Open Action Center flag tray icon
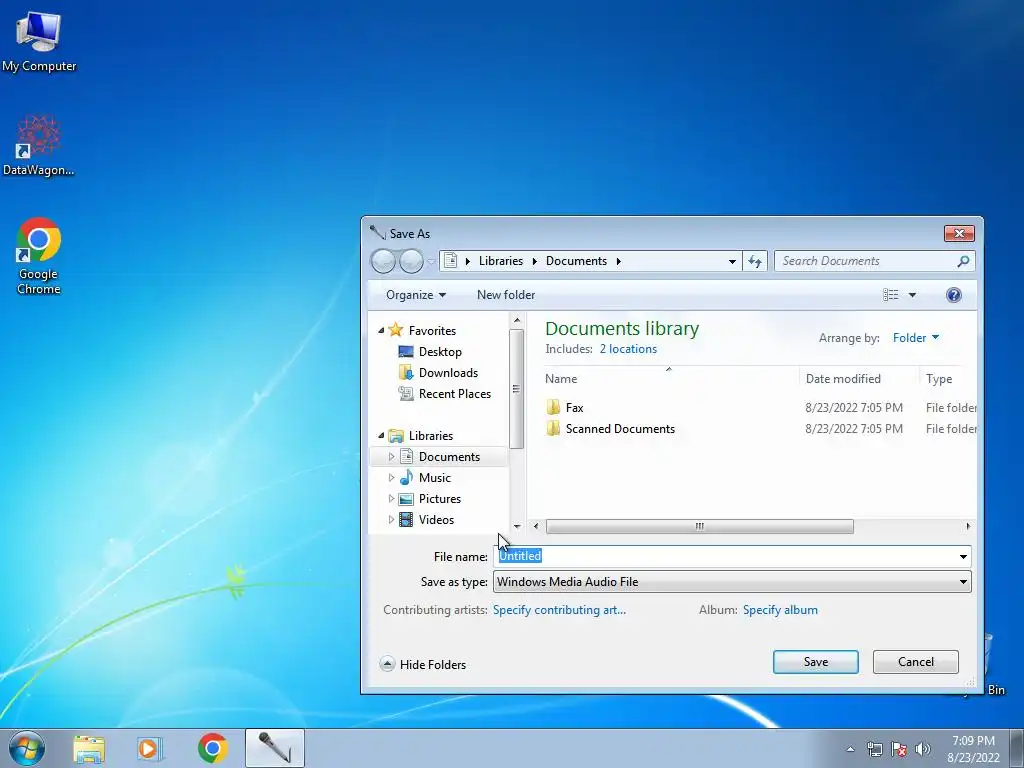Viewport: 1024px width, 768px height. 899,749
